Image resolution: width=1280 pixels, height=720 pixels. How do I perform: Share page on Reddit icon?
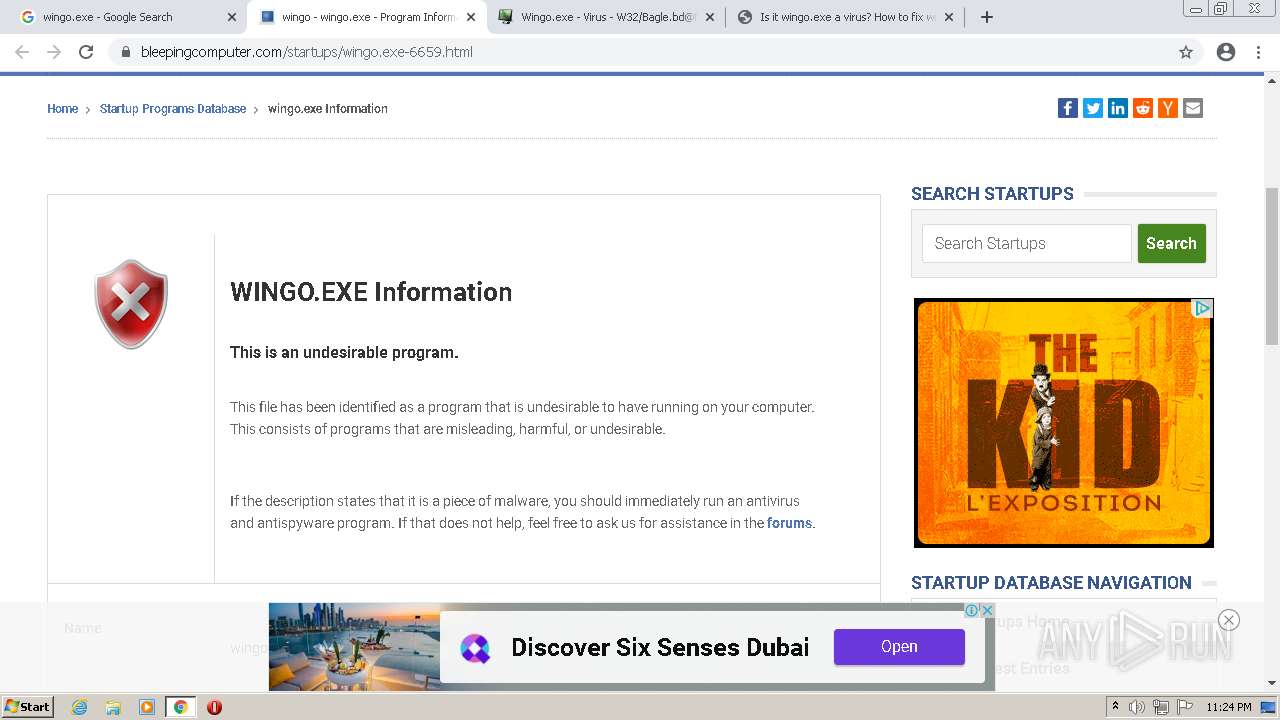pyautogui.click(x=1143, y=108)
